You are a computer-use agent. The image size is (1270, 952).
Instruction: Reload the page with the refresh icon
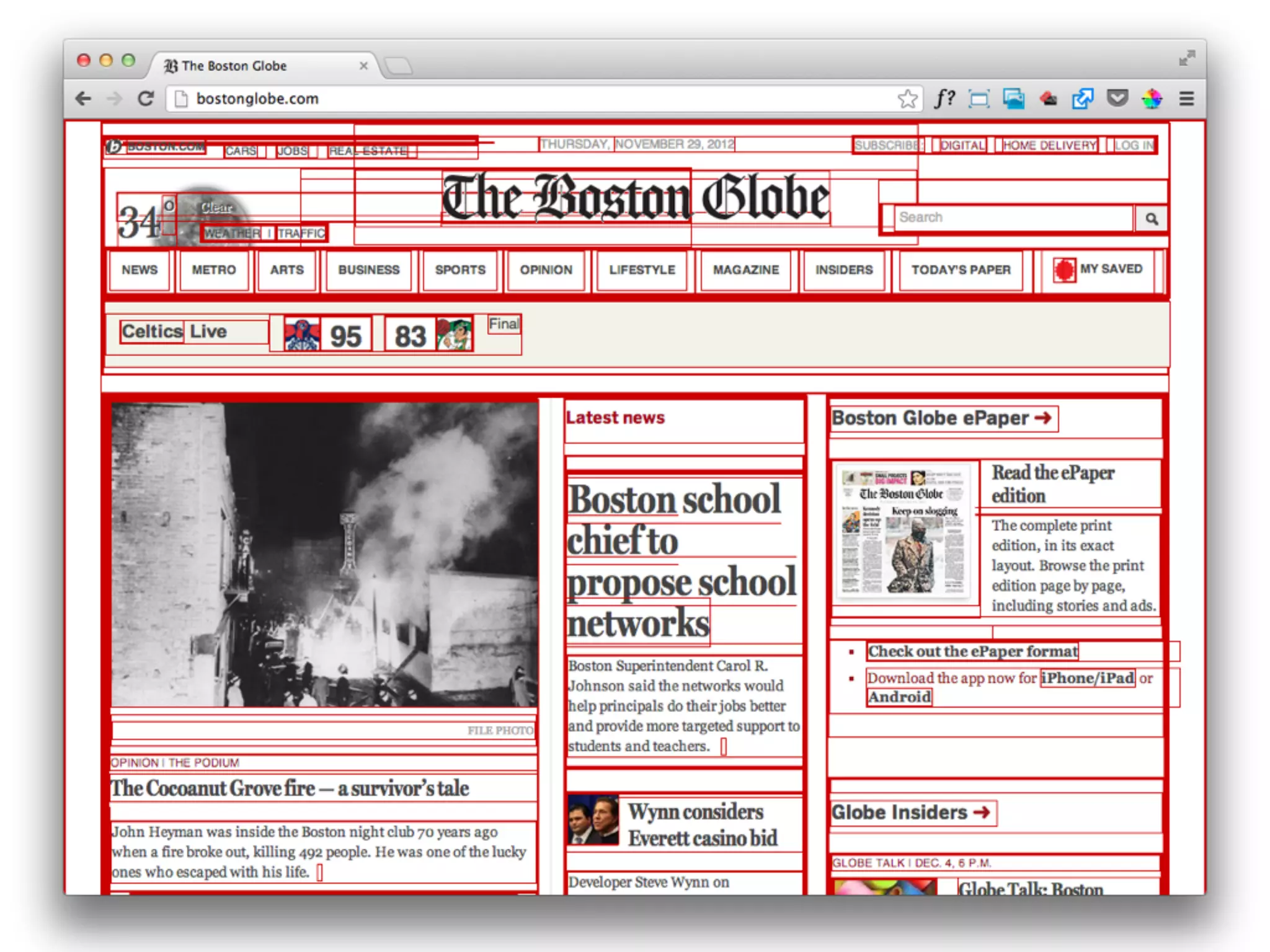[146, 99]
